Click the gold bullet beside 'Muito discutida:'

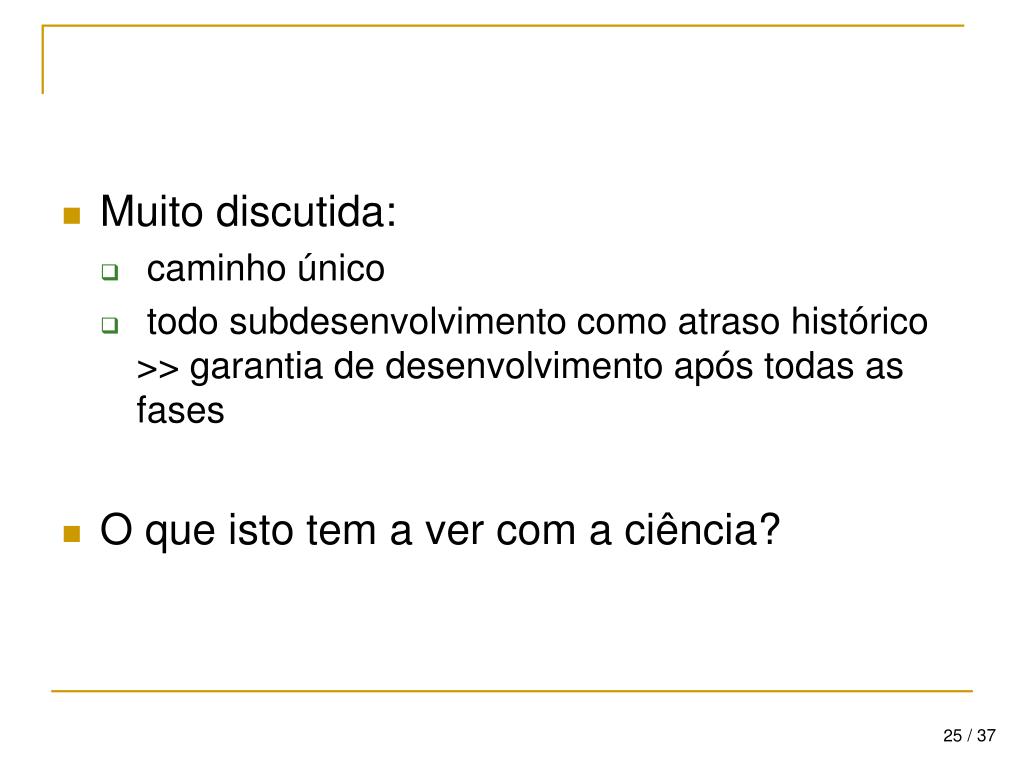click(72, 216)
